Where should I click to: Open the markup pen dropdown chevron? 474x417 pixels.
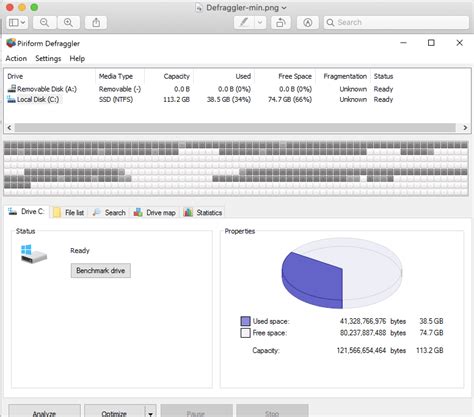coord(260,23)
